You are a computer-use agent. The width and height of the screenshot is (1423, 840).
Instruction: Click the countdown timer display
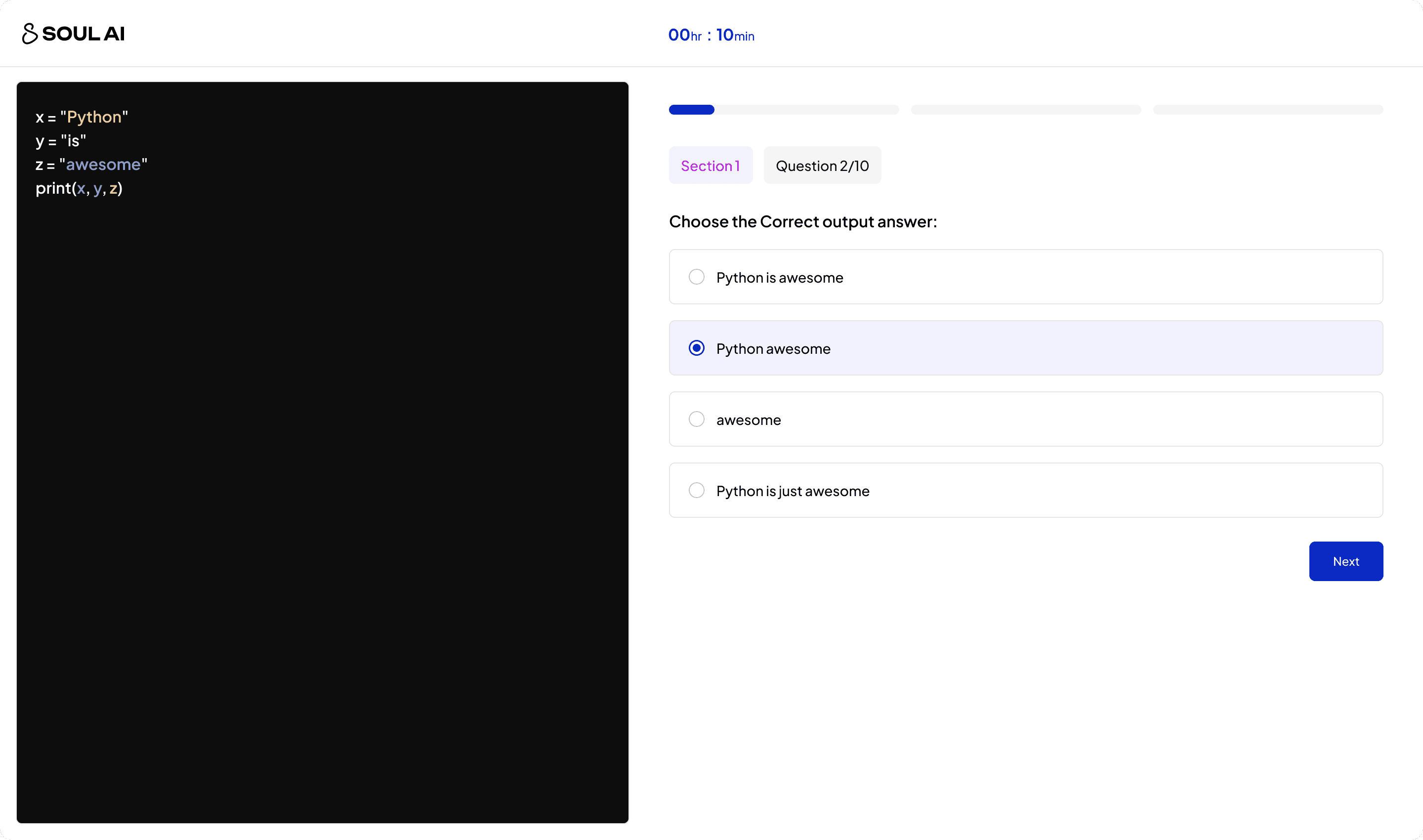click(711, 35)
